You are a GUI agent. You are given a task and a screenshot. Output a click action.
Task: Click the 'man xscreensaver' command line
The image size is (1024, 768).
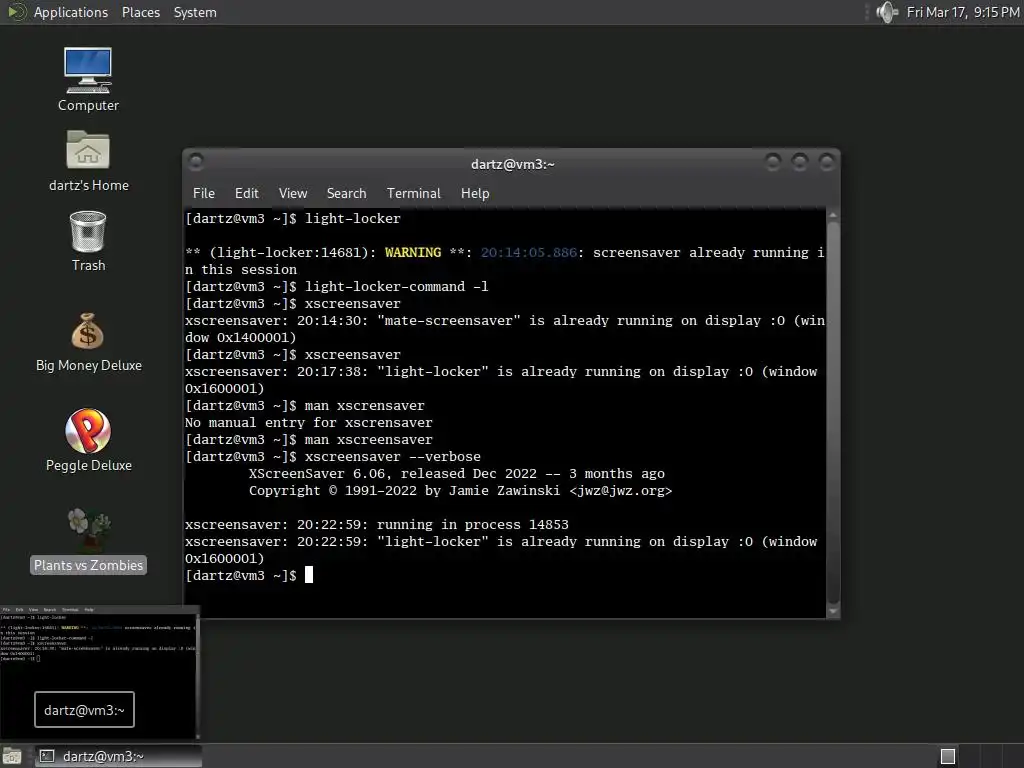[308, 440]
